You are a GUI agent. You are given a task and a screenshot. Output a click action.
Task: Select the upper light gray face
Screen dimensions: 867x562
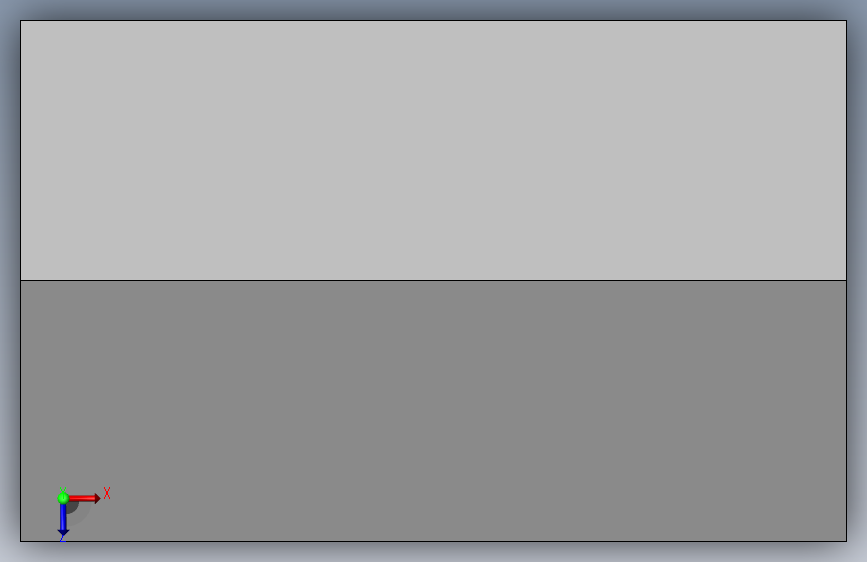(434, 150)
